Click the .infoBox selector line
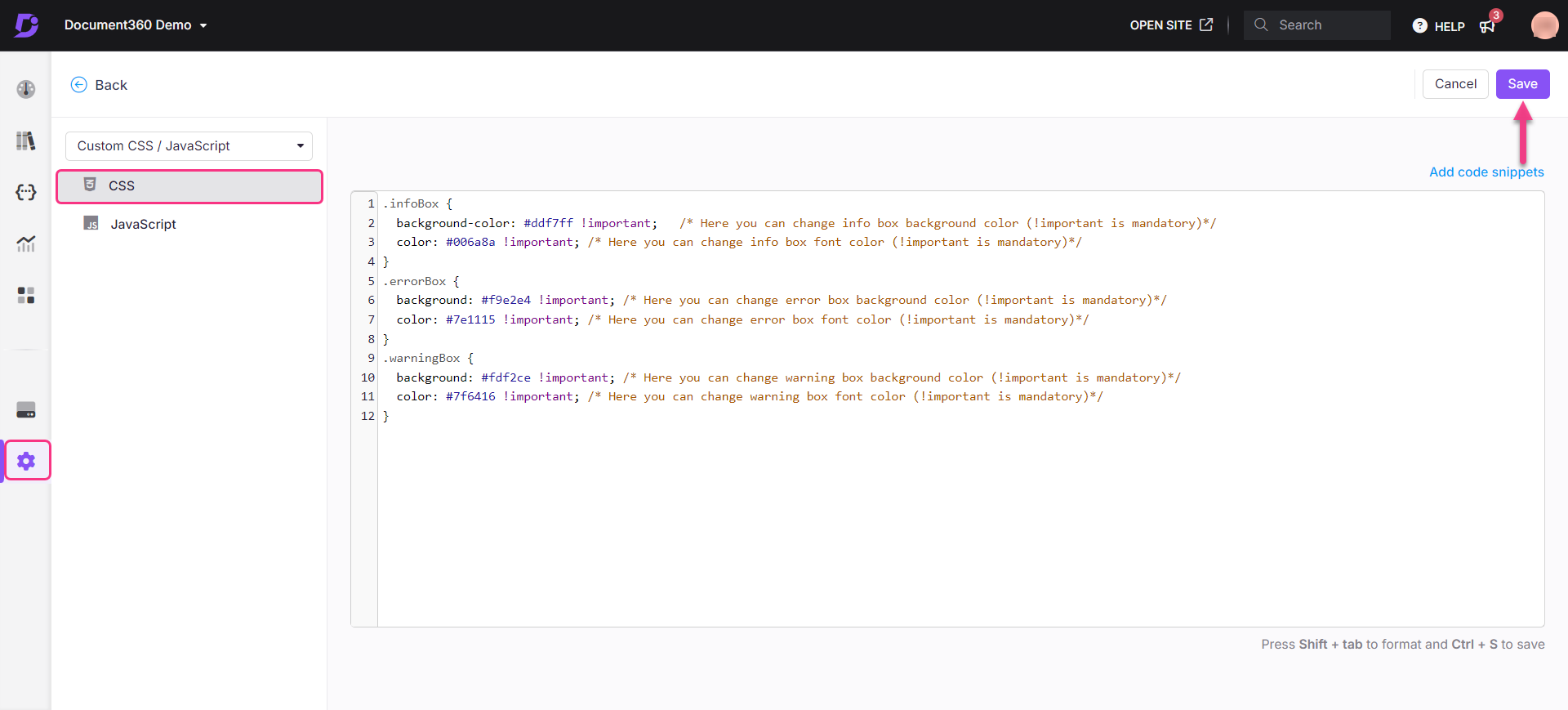1568x710 pixels. coord(417,203)
